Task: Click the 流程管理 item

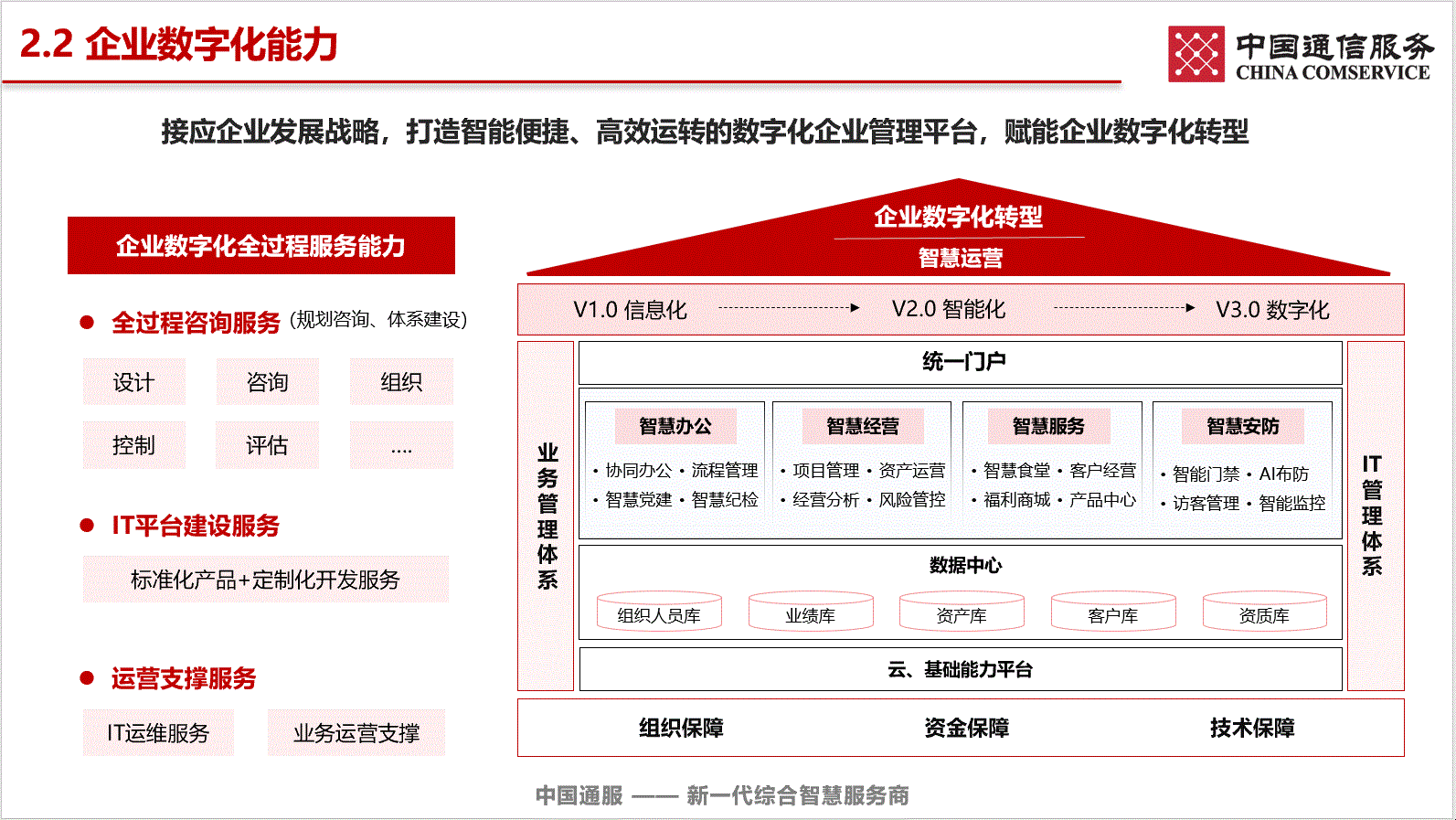Action: (725, 470)
